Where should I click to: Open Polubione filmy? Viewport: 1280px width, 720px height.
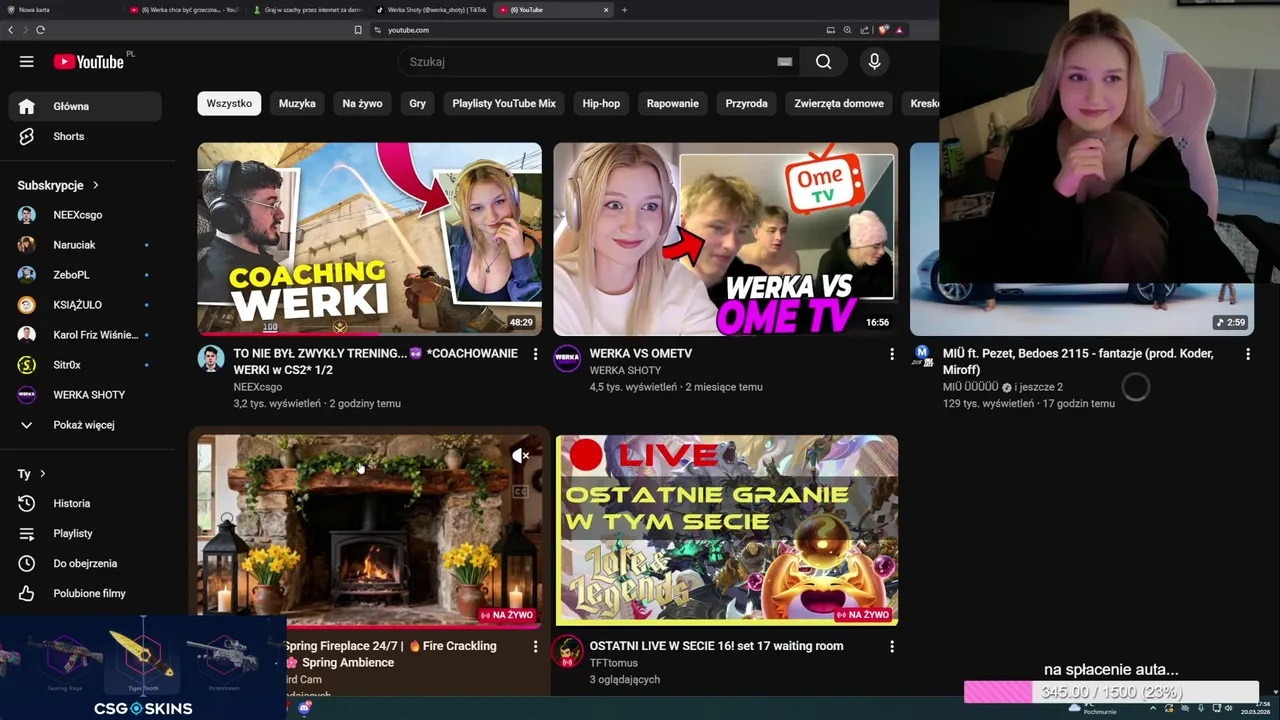pos(85,594)
